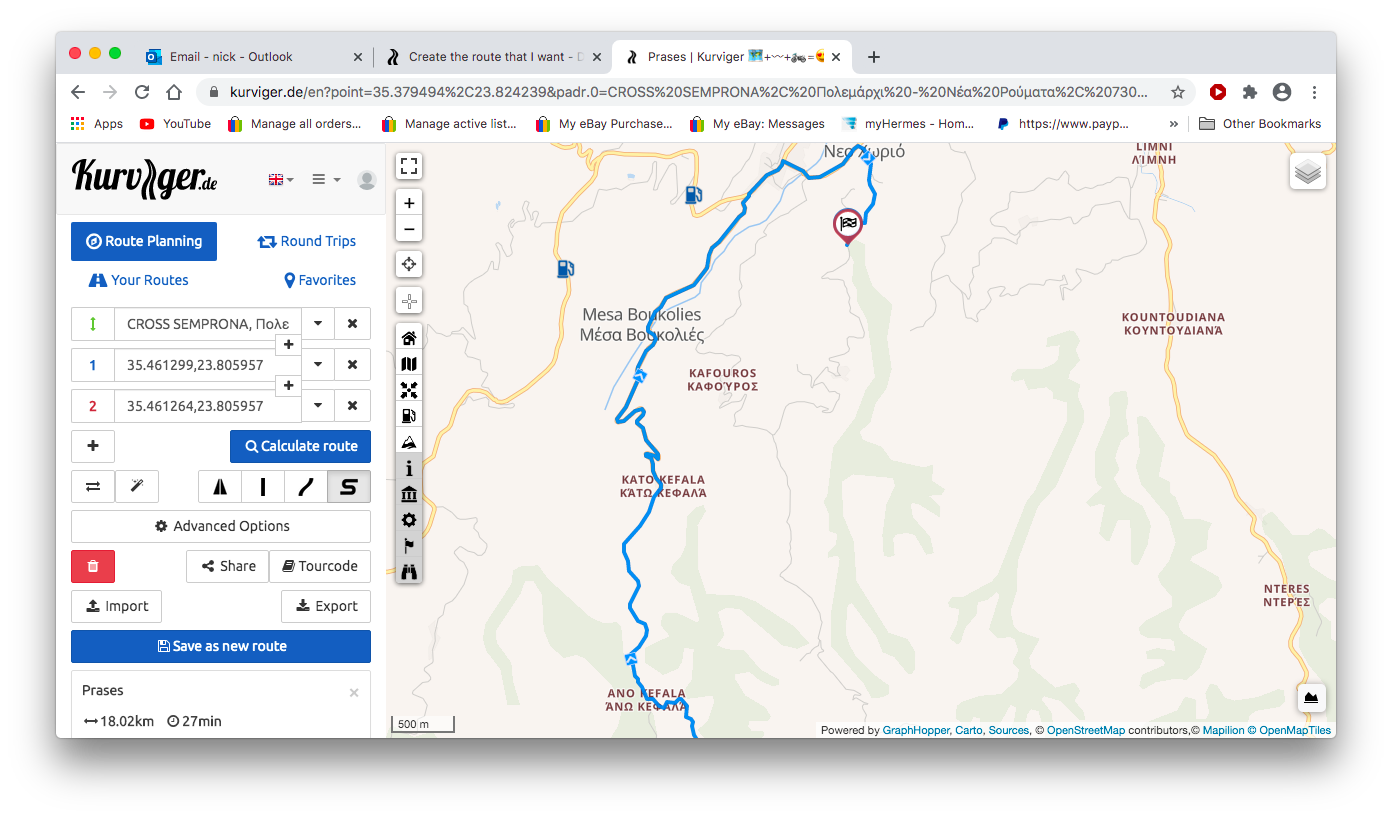The height and width of the screenshot is (818, 1392).
Task: Switch to the Round Trips tab
Action: click(x=306, y=241)
